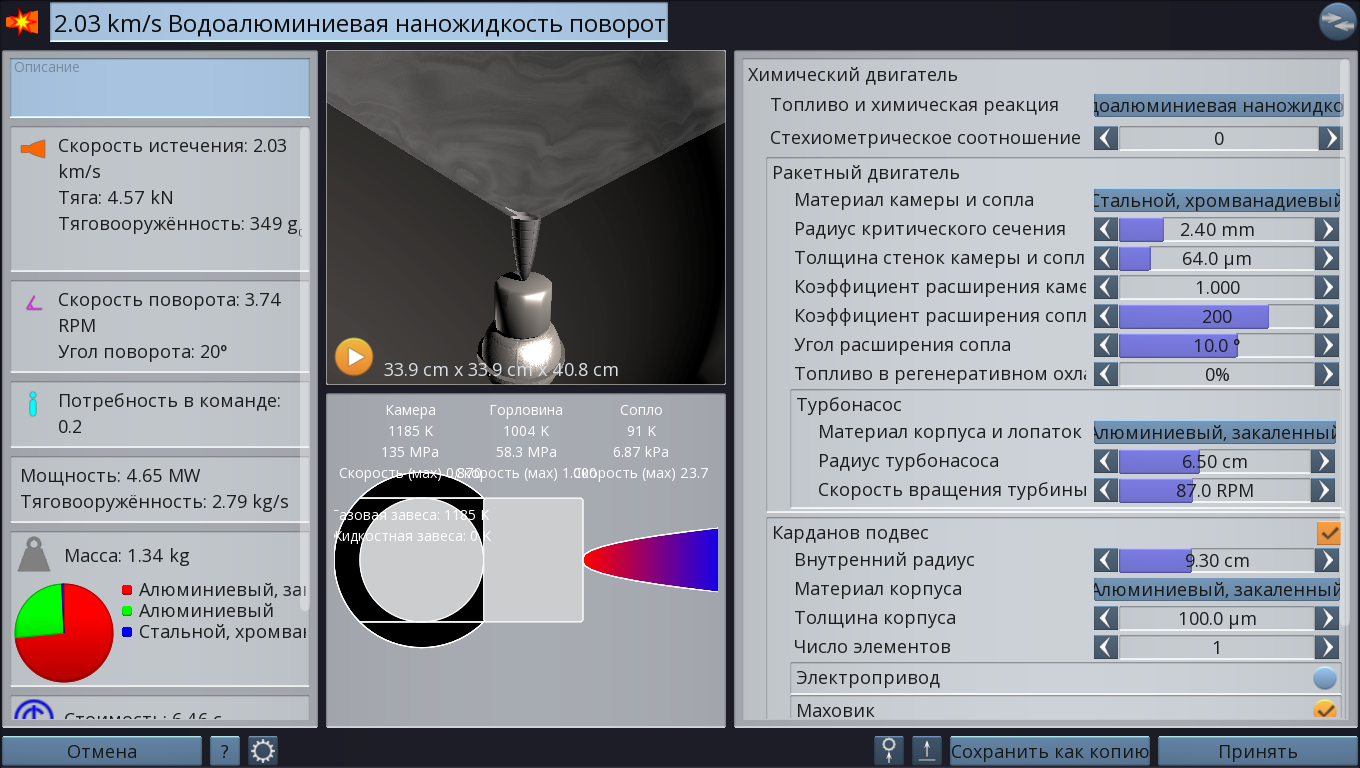The image size is (1360, 768).
Task: Cancel the design with the Отмена button
Action: tap(102, 751)
